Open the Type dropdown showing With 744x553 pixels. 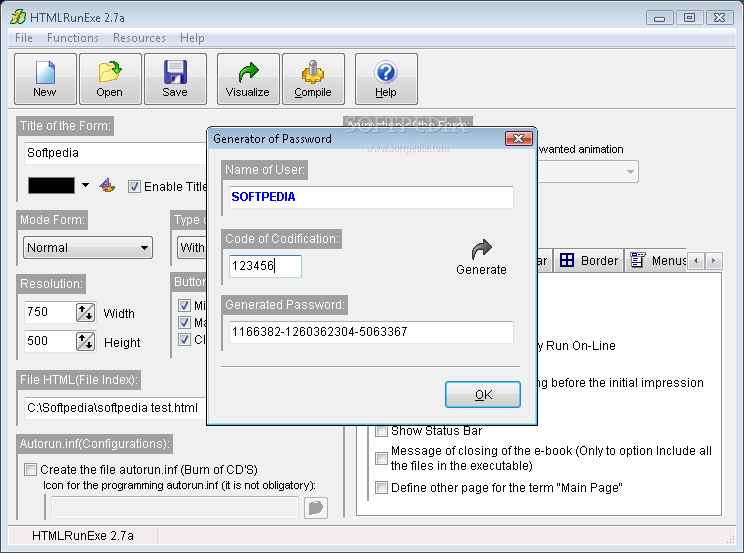[x=192, y=248]
